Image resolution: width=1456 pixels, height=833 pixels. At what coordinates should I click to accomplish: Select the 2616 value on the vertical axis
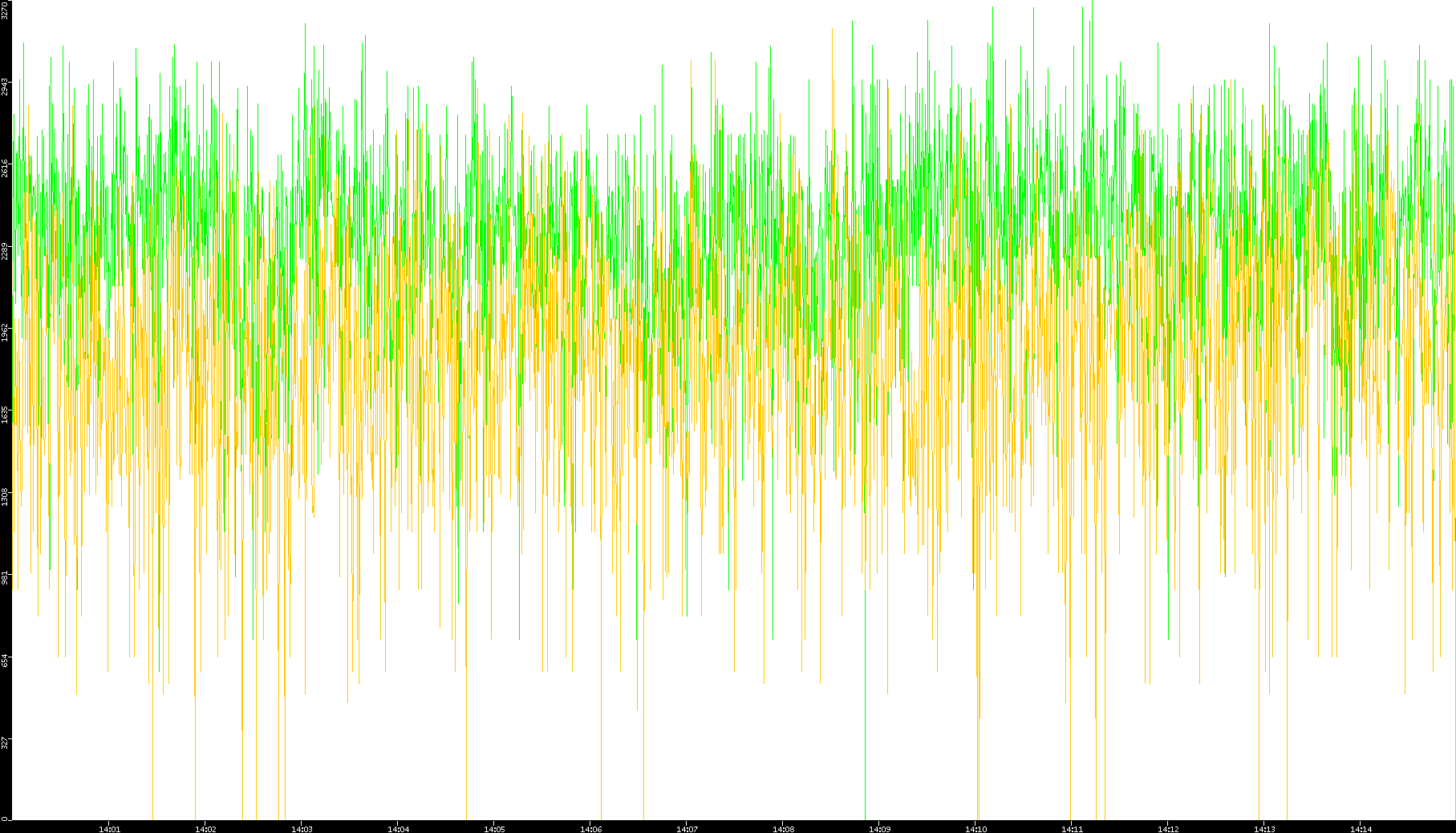[5, 168]
